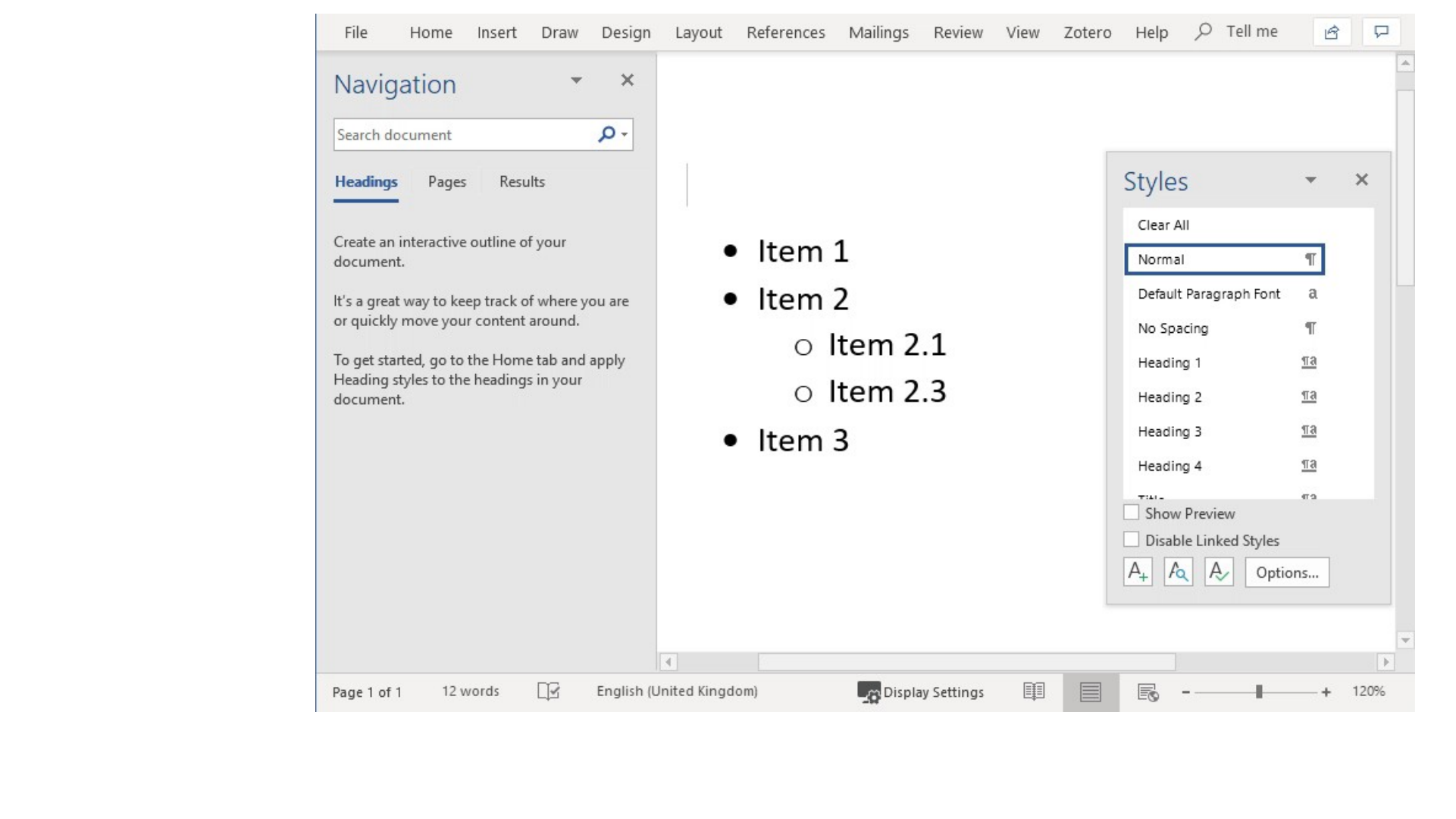Image resolution: width=1456 pixels, height=819 pixels.
Task: Open the Insert ribbon tab
Action: click(x=496, y=33)
